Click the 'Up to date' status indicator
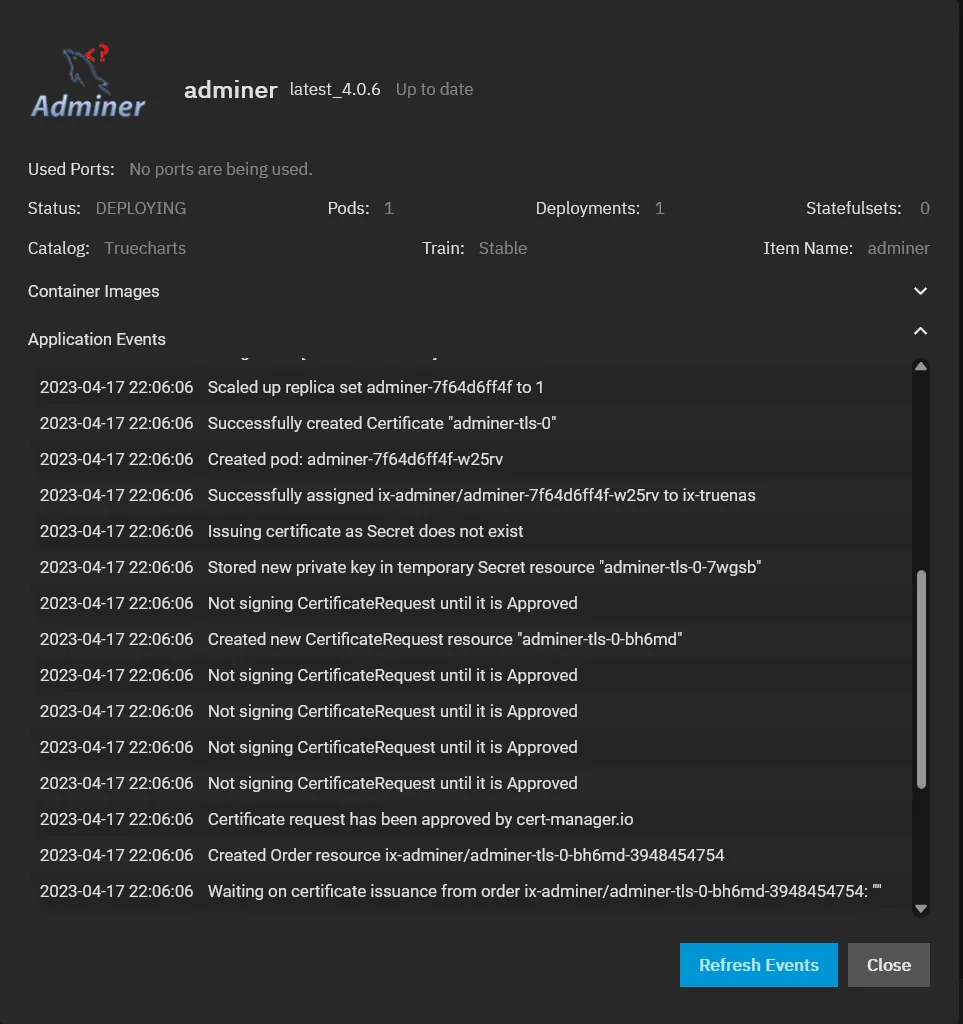This screenshot has height=1024, width=963. point(434,89)
